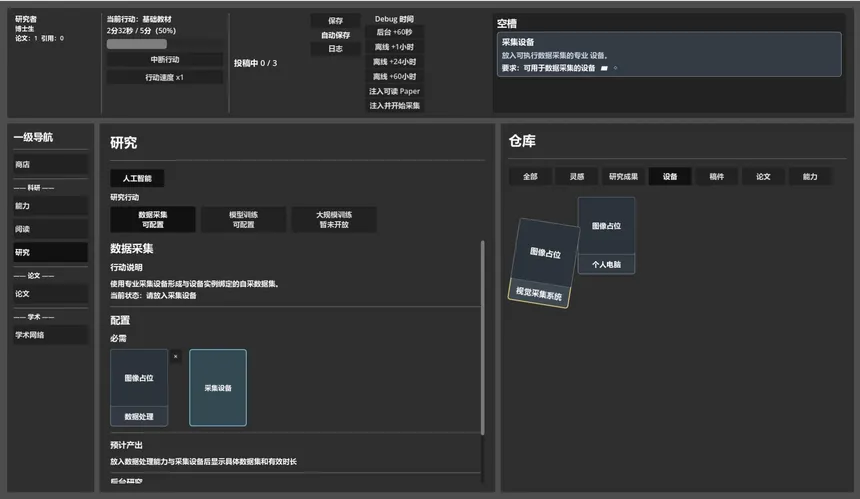
Task: Open 论文 in the left navigation
Action: [x=50, y=294]
